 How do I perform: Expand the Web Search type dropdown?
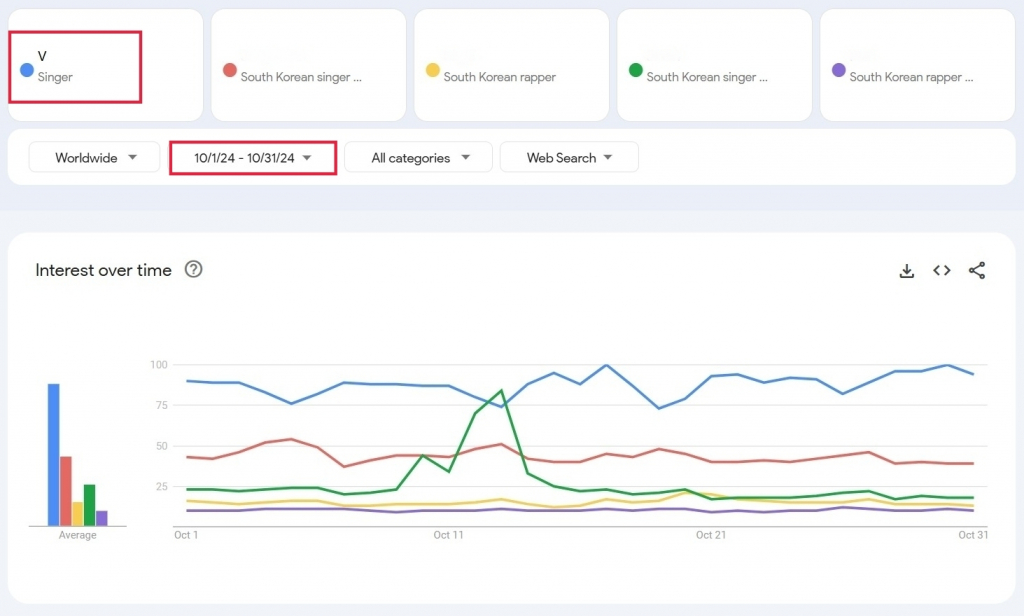(x=569, y=158)
